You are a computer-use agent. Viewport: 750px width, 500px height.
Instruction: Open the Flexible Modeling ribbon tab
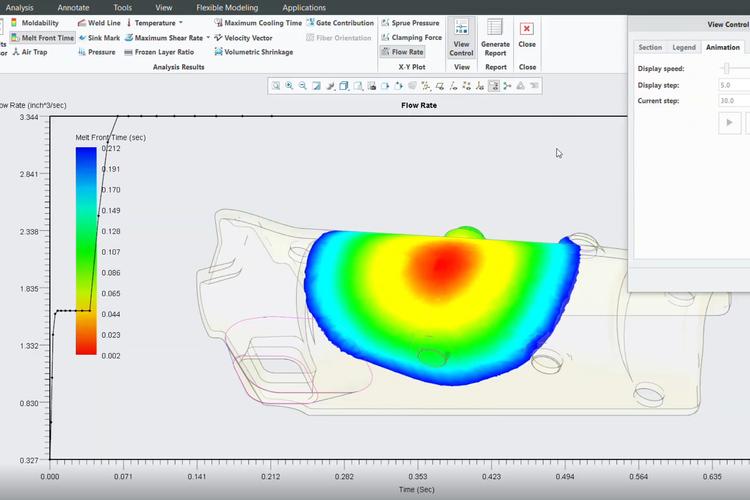coord(227,7)
